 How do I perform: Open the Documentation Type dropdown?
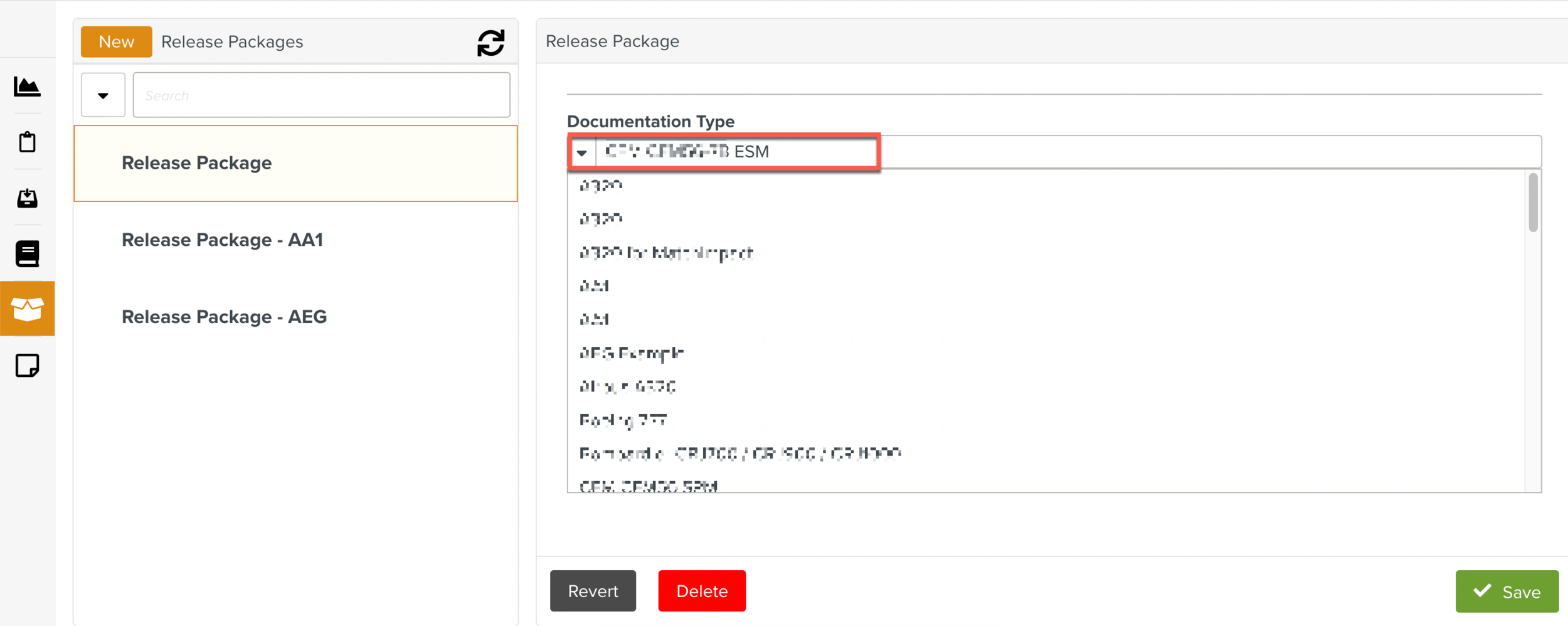582,151
